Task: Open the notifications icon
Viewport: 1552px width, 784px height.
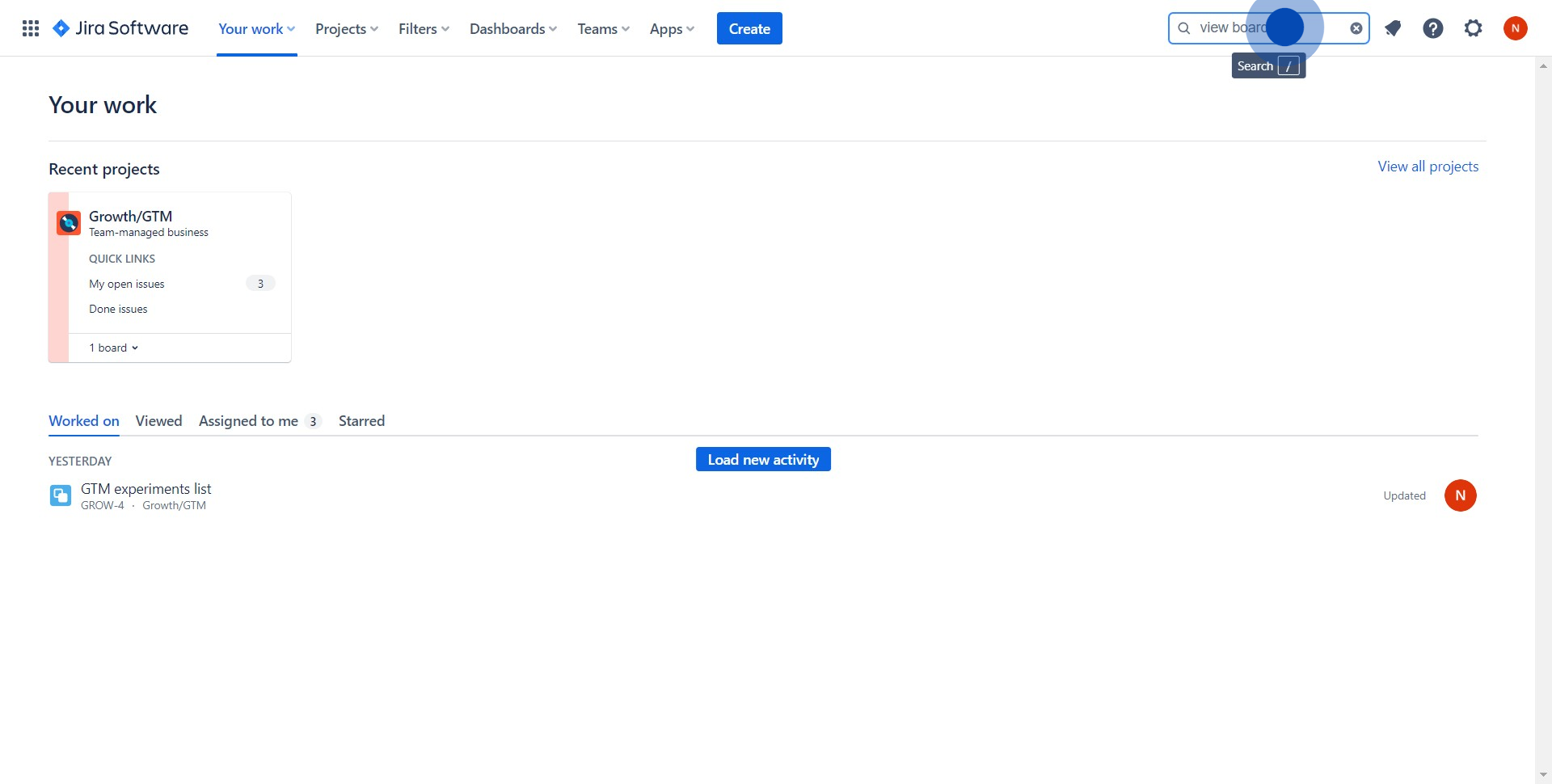Action: click(x=1393, y=28)
